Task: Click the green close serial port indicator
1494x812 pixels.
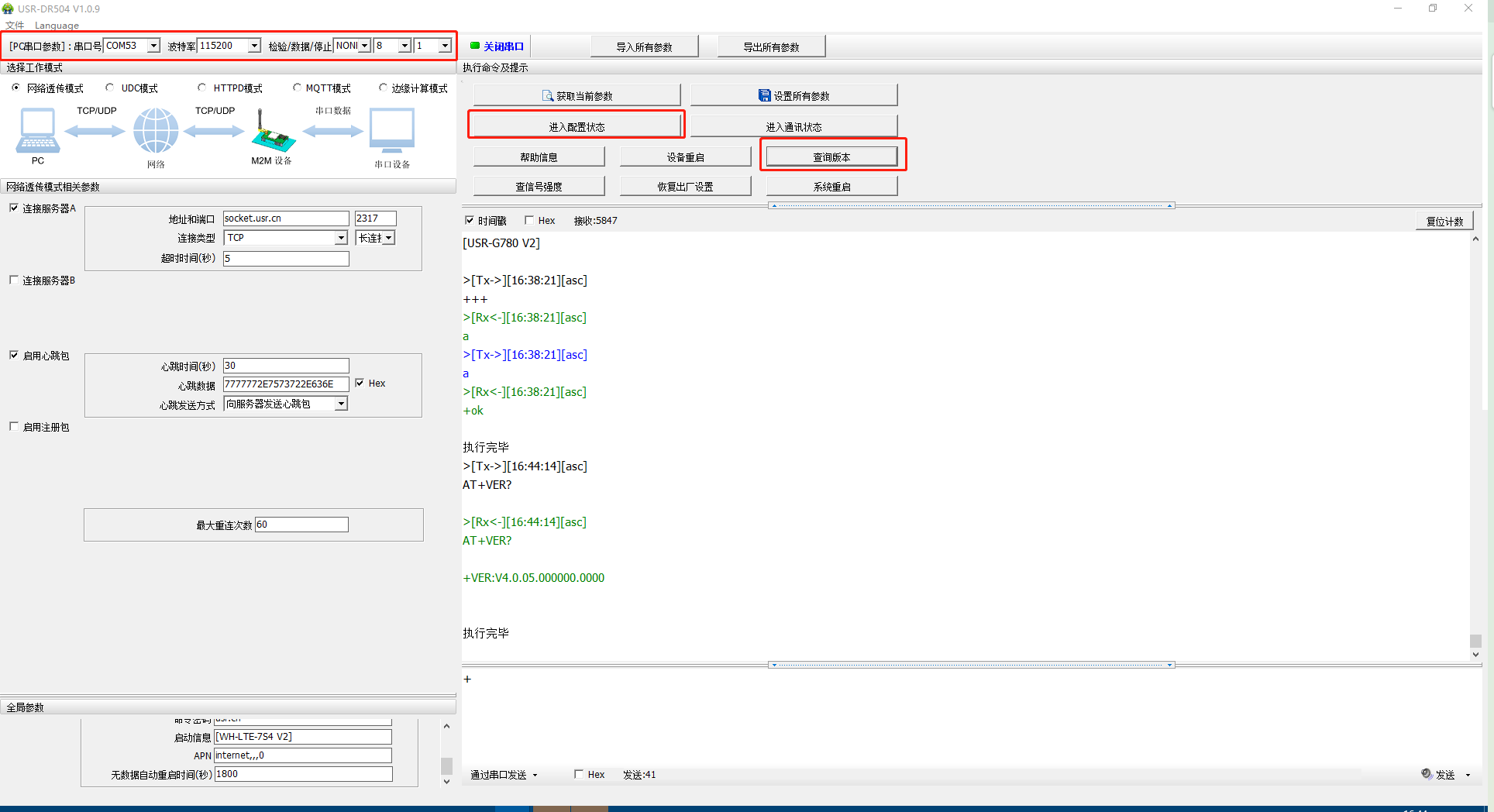Action: pos(475,46)
